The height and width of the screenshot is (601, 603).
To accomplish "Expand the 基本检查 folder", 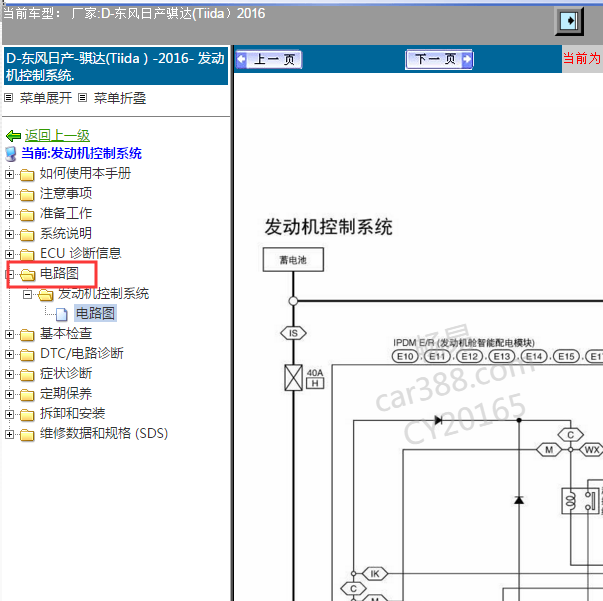I will [10, 335].
